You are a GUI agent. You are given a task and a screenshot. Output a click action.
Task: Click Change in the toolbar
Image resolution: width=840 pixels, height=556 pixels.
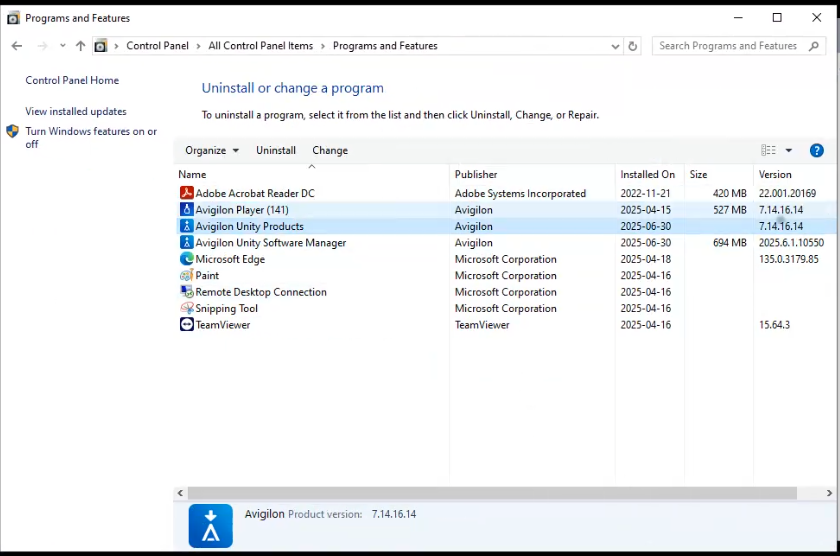[330, 150]
